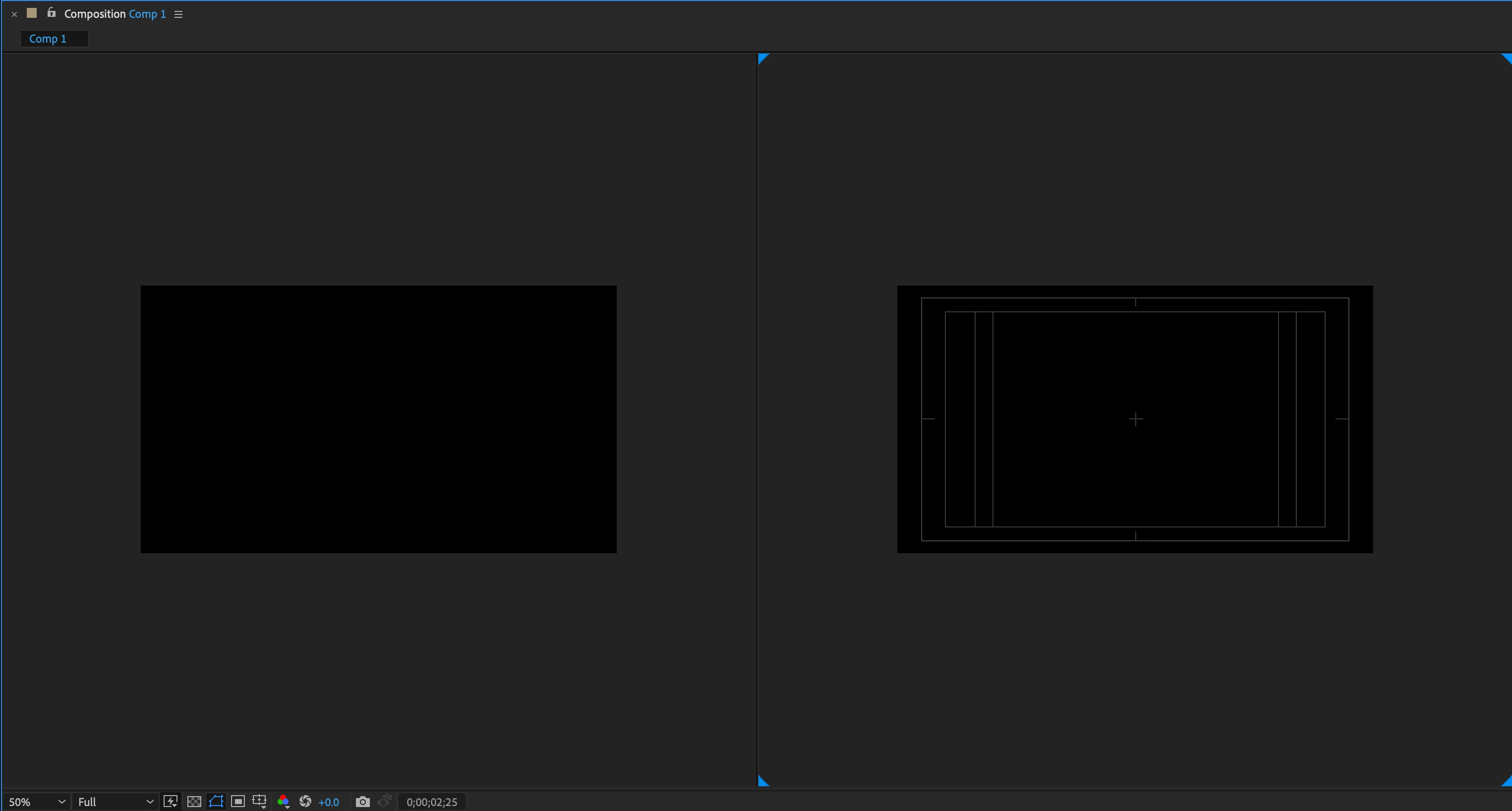
Task: Take a snapshot with camera icon
Action: pos(363,802)
